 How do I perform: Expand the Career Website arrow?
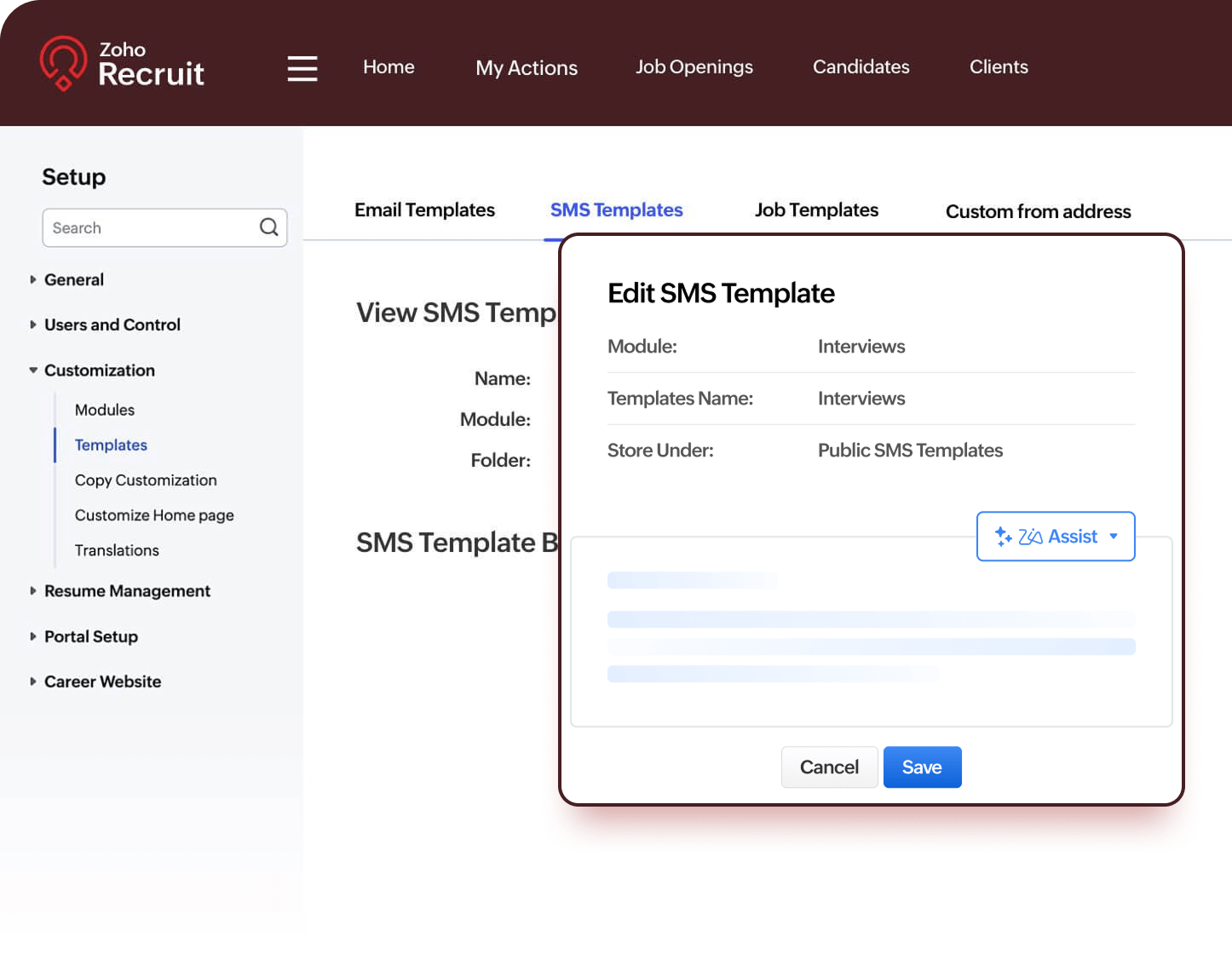pyautogui.click(x=33, y=681)
